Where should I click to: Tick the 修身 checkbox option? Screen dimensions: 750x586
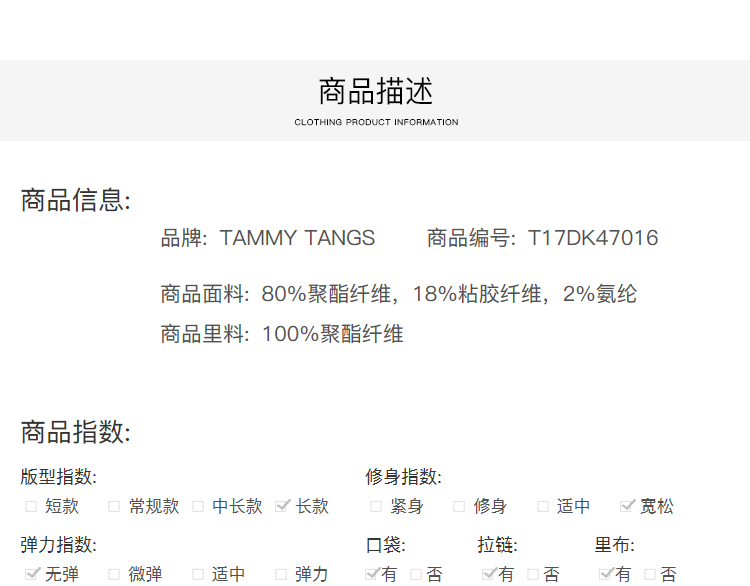[x=459, y=507]
